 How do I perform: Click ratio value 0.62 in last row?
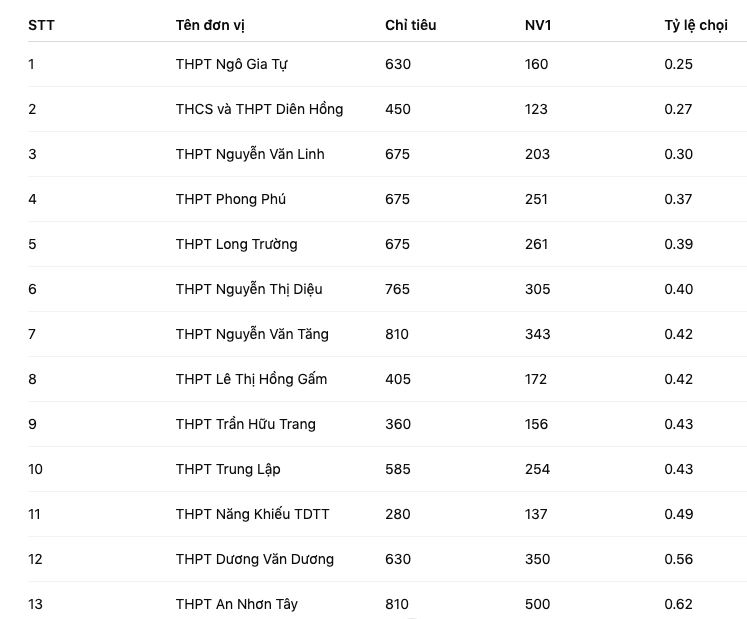pyautogui.click(x=678, y=604)
